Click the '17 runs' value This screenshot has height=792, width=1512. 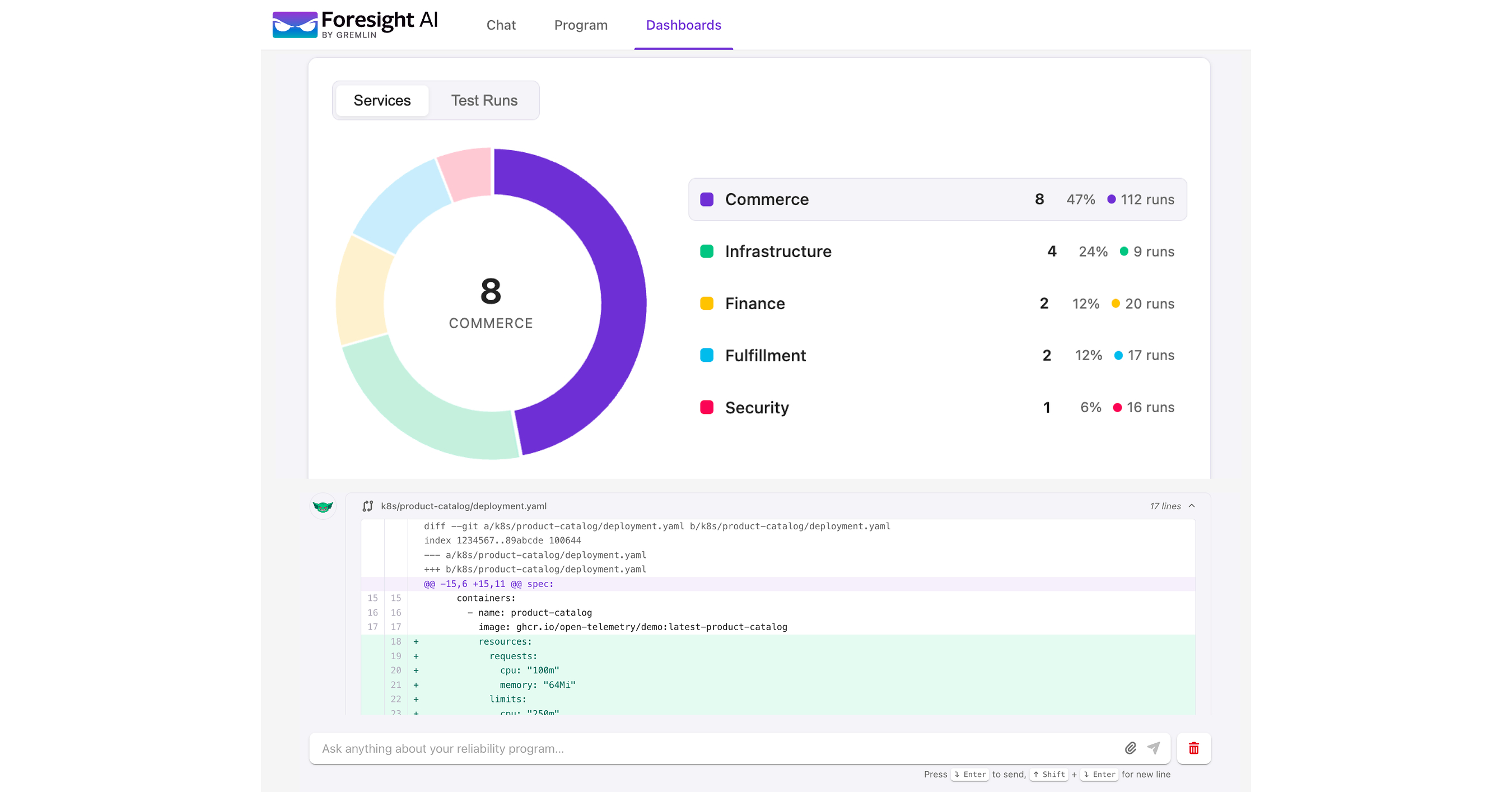pyautogui.click(x=1150, y=356)
